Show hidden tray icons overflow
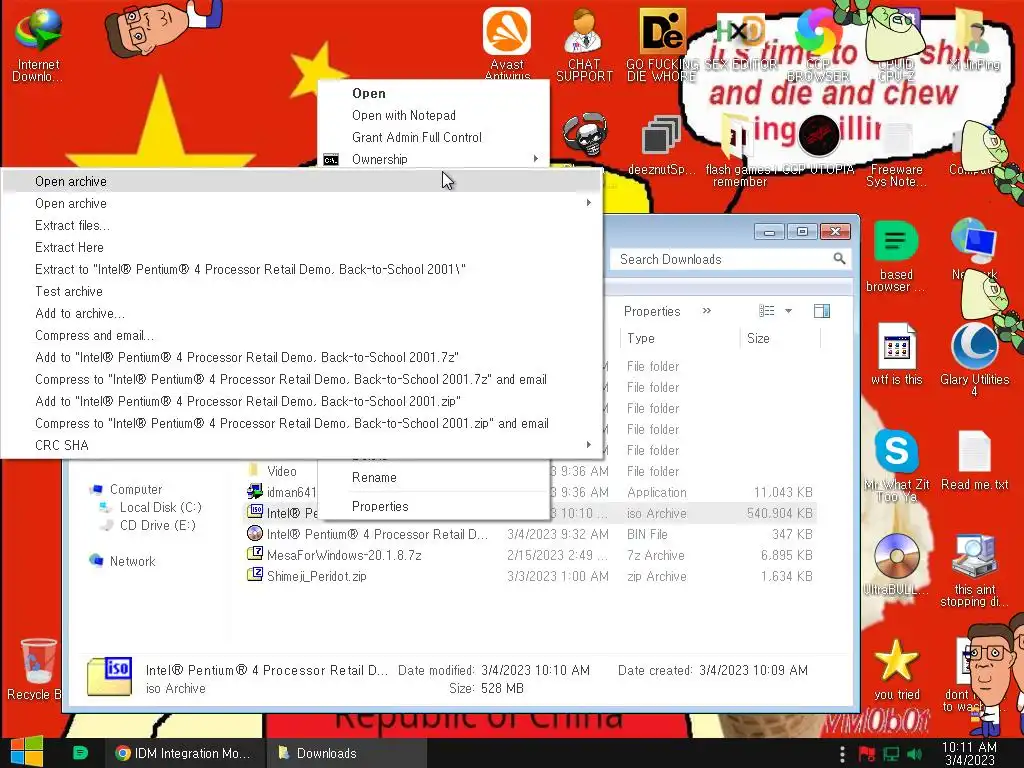Image resolution: width=1024 pixels, height=768 pixels. (x=842, y=754)
